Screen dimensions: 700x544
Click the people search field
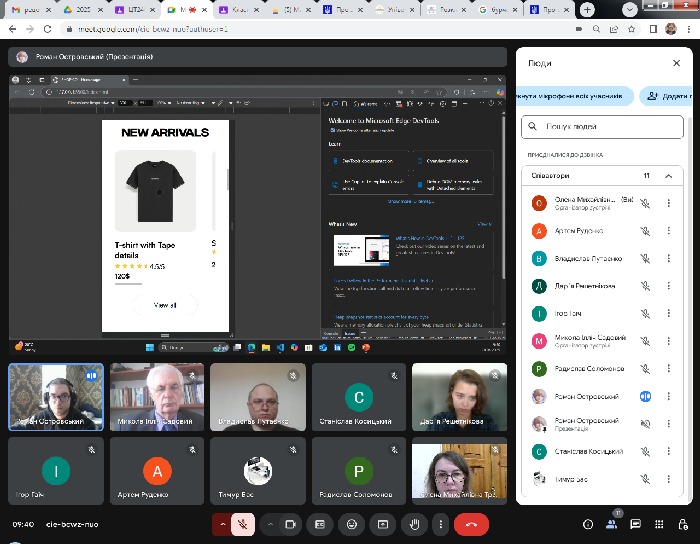600,128
